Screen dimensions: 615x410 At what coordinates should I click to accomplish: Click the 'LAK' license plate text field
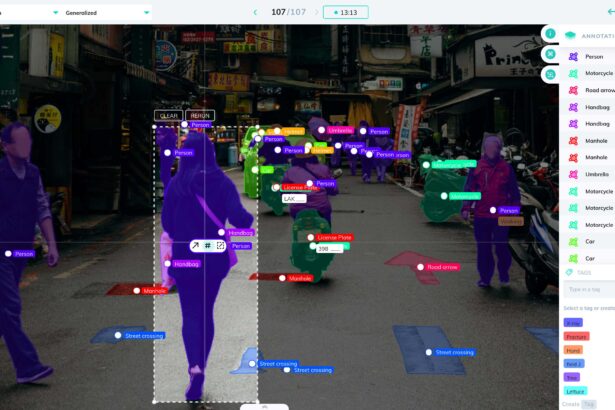coord(294,199)
